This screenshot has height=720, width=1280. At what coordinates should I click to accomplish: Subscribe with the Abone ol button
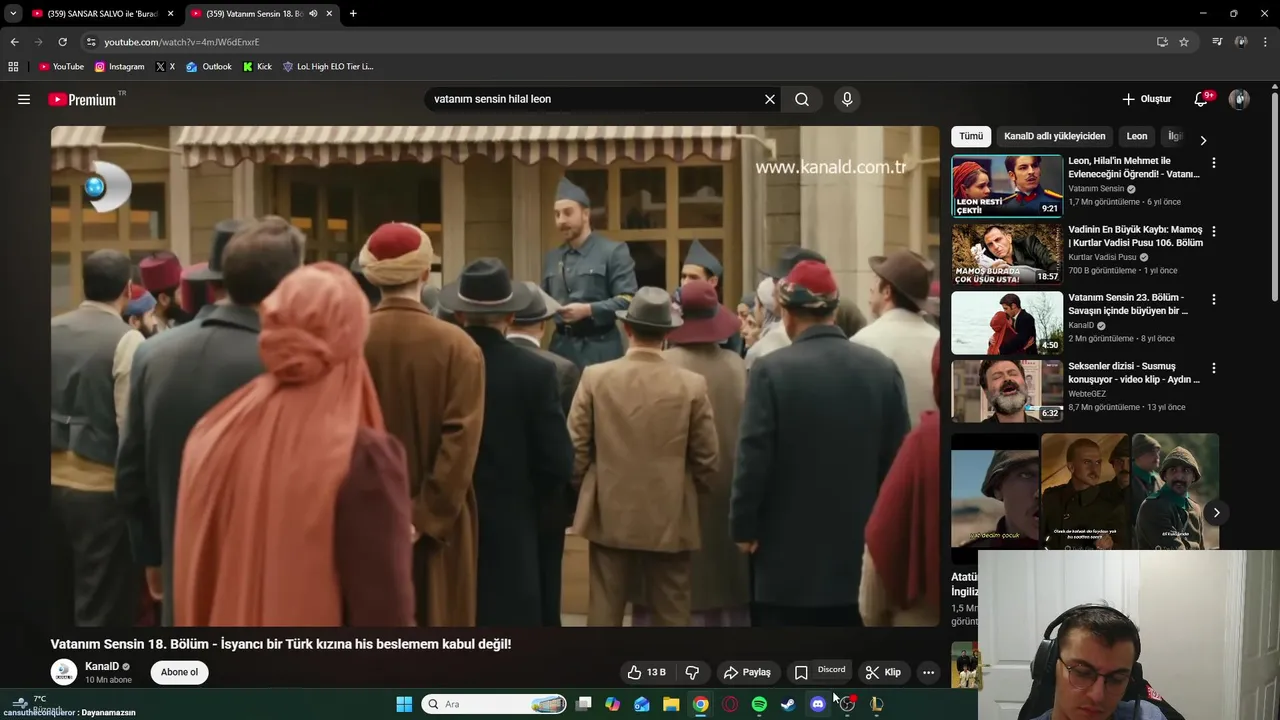coord(180,672)
